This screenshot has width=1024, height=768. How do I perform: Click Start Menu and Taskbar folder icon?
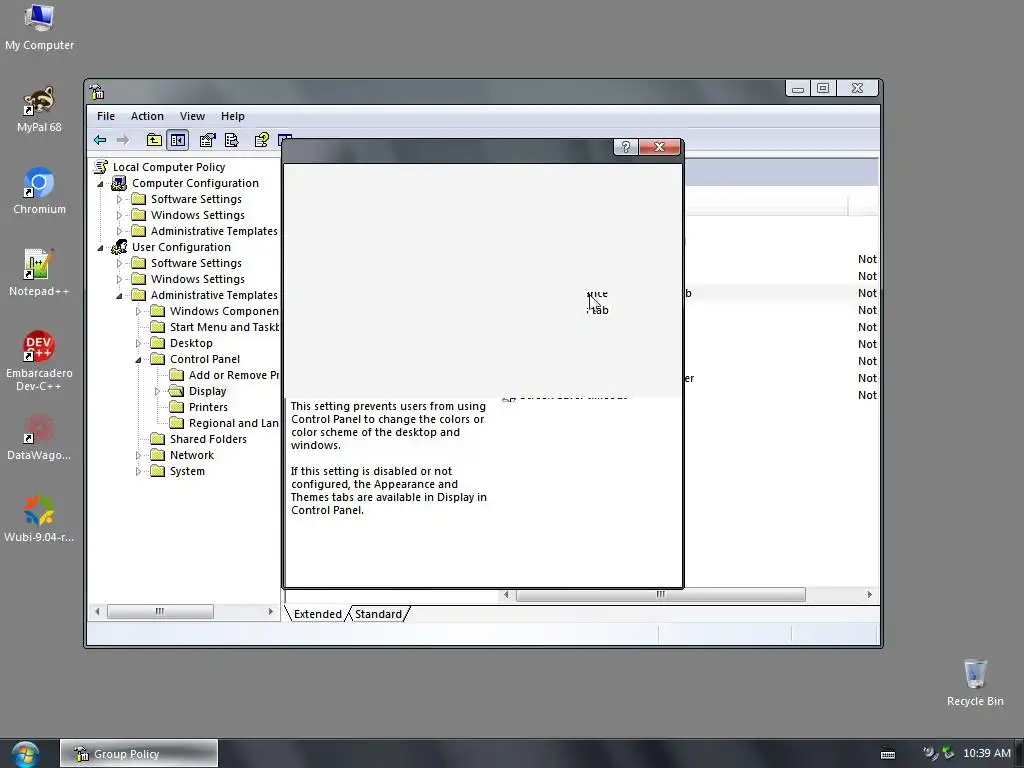click(x=157, y=327)
